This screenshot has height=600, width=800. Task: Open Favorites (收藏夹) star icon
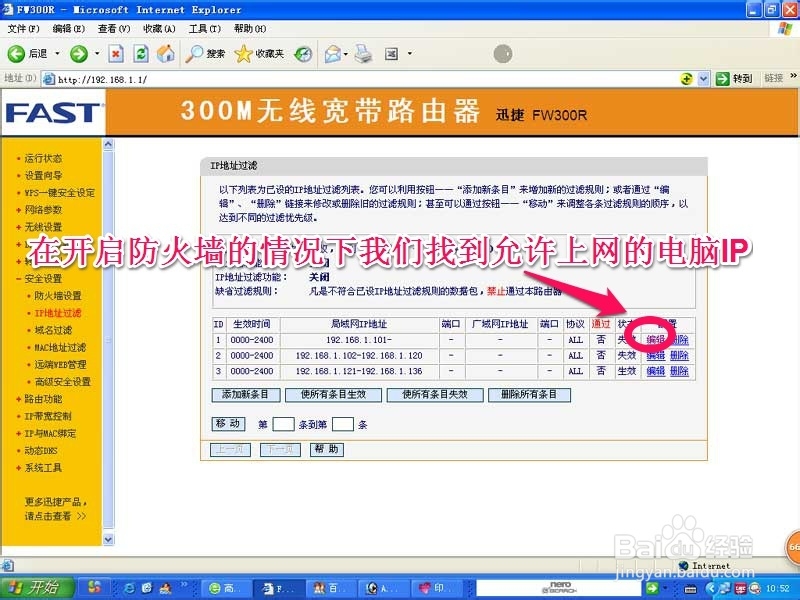pyautogui.click(x=259, y=54)
